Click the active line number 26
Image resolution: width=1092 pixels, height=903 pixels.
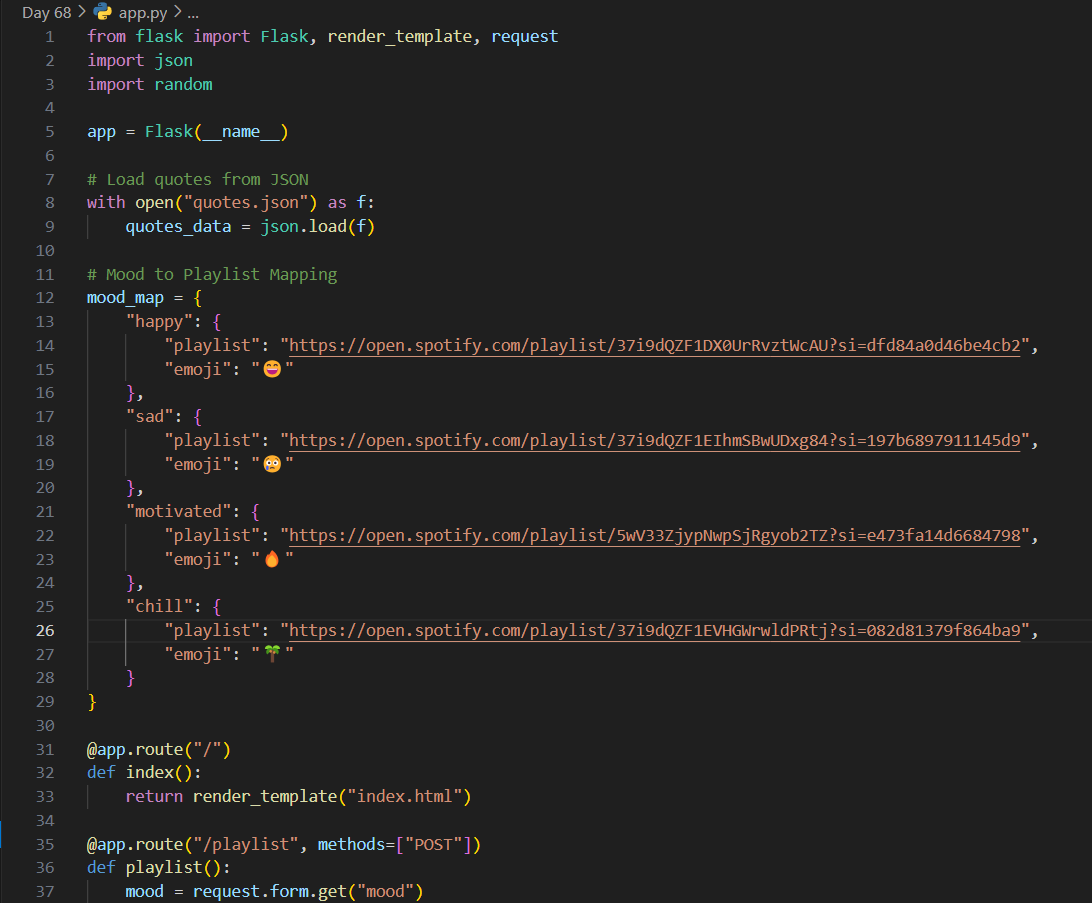point(45,631)
